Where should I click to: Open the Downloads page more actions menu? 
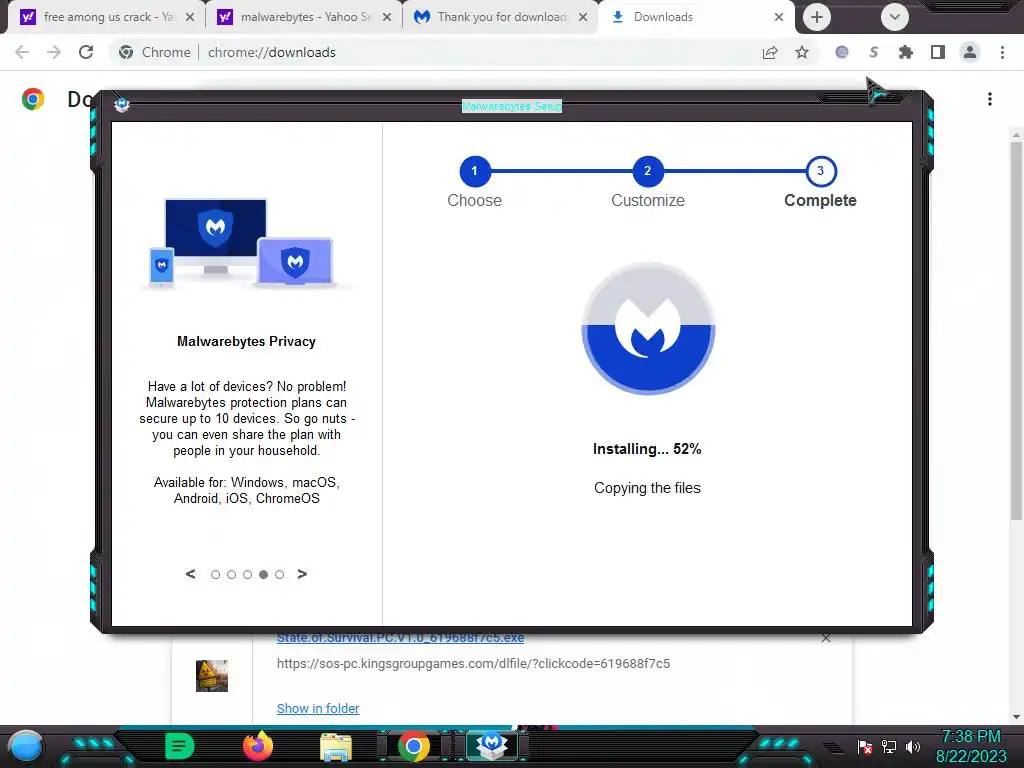[990, 99]
